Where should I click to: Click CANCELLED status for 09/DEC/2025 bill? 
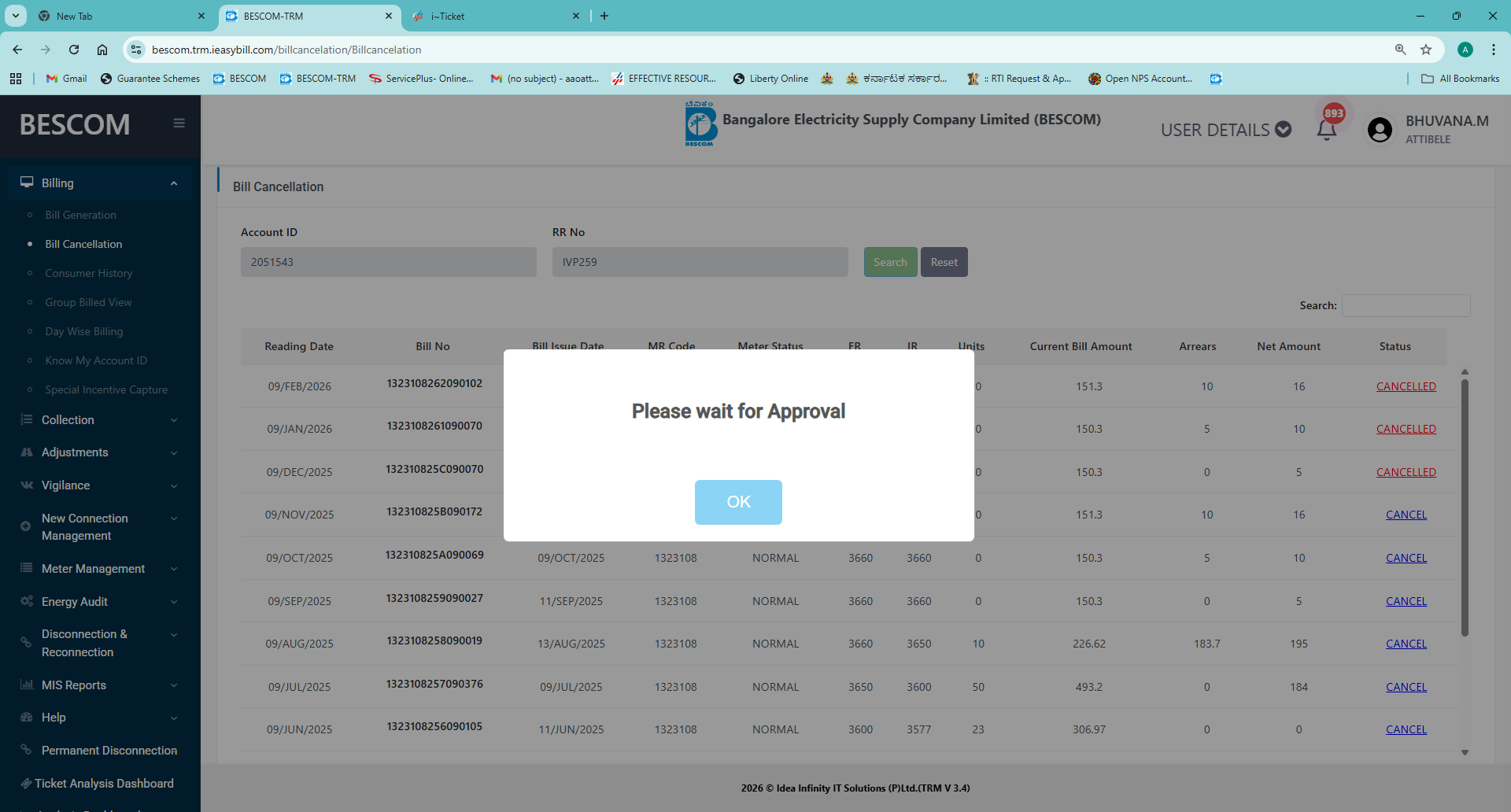tap(1406, 472)
